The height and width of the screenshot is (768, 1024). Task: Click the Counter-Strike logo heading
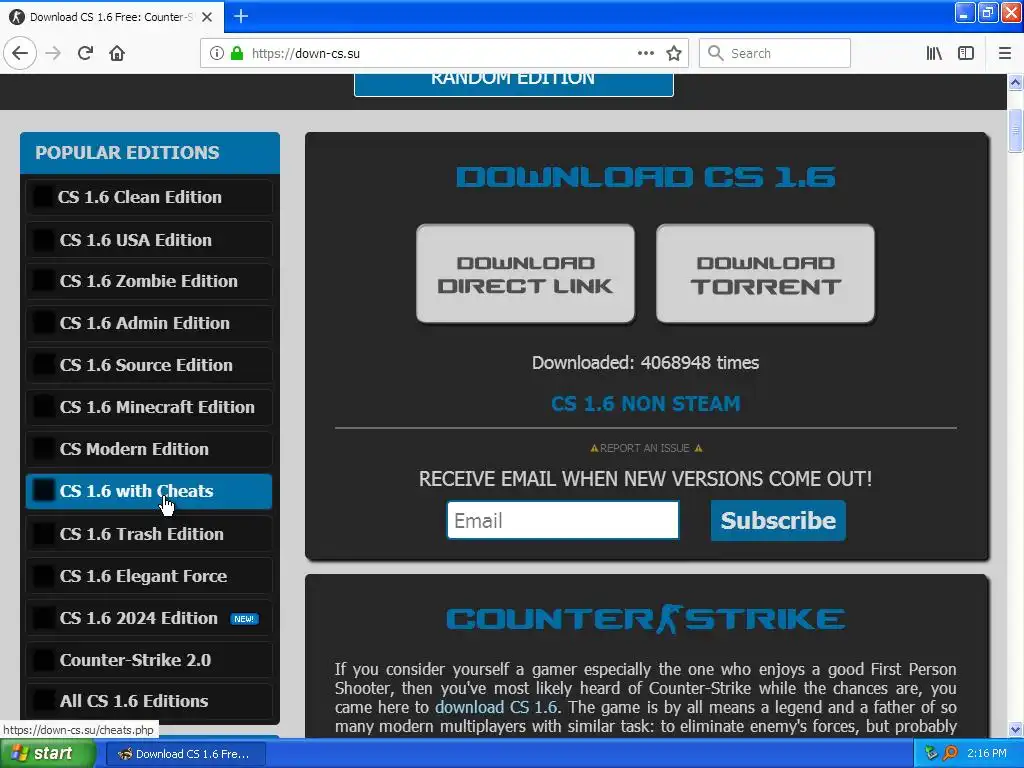click(645, 618)
